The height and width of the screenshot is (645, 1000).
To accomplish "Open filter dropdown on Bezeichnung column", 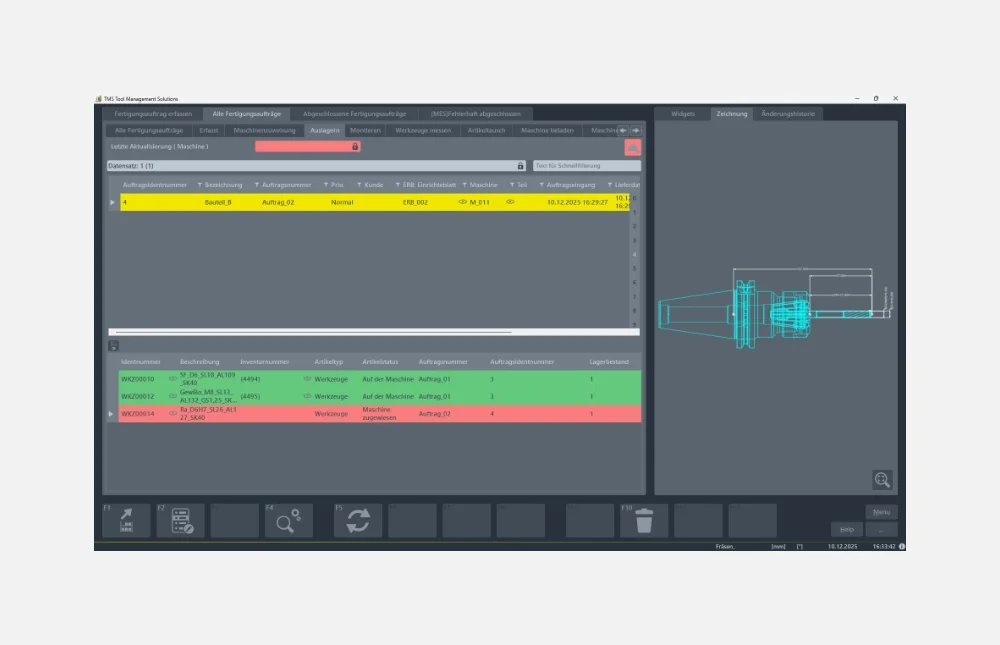I will coord(200,185).
